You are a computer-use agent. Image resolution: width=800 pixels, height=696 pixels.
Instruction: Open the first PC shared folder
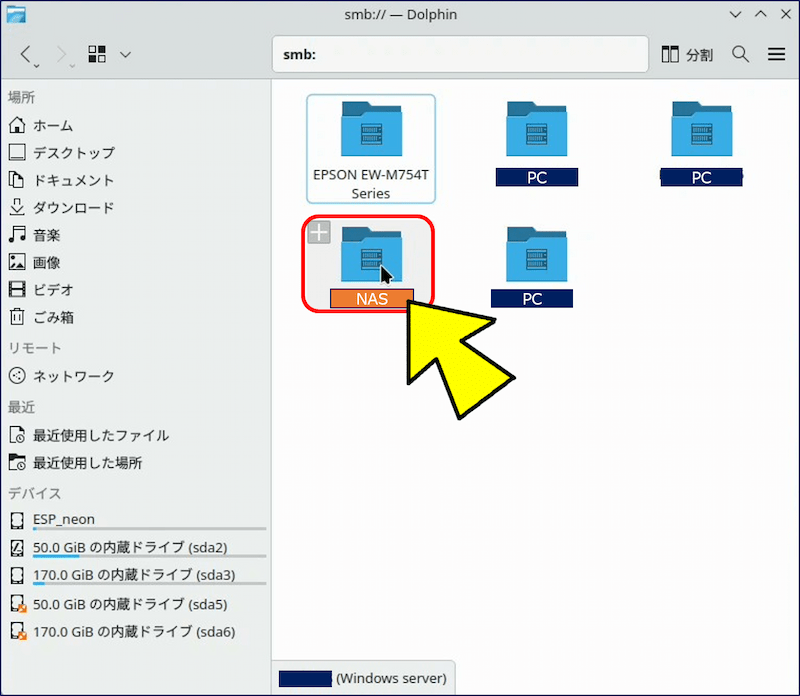coord(536,130)
